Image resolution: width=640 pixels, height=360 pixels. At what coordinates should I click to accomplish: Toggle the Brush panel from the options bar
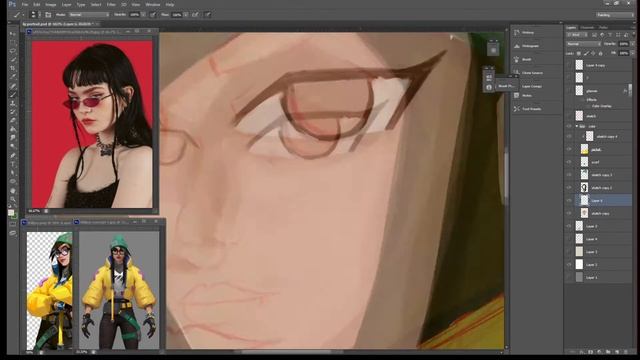click(x=48, y=15)
